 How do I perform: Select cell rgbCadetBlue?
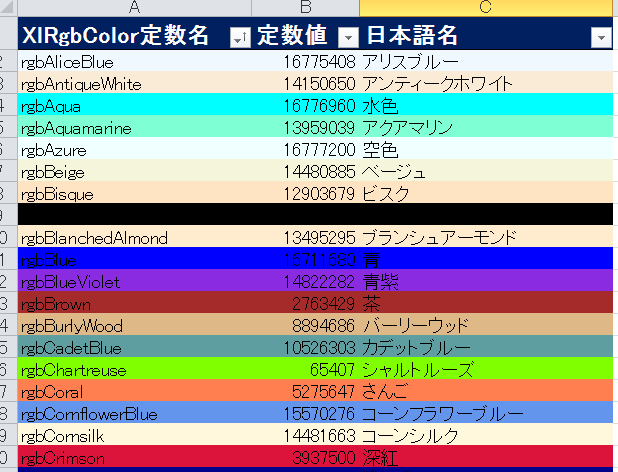134,347
